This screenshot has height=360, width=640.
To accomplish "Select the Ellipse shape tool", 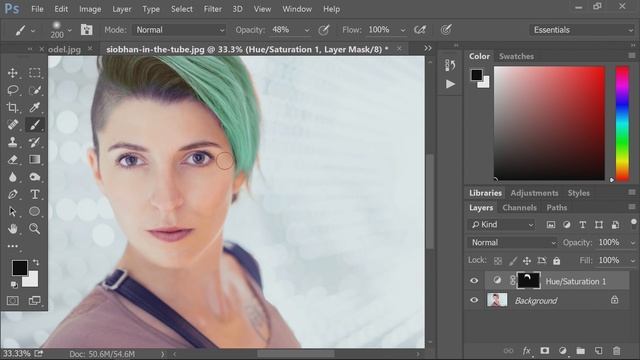I will click(35, 211).
